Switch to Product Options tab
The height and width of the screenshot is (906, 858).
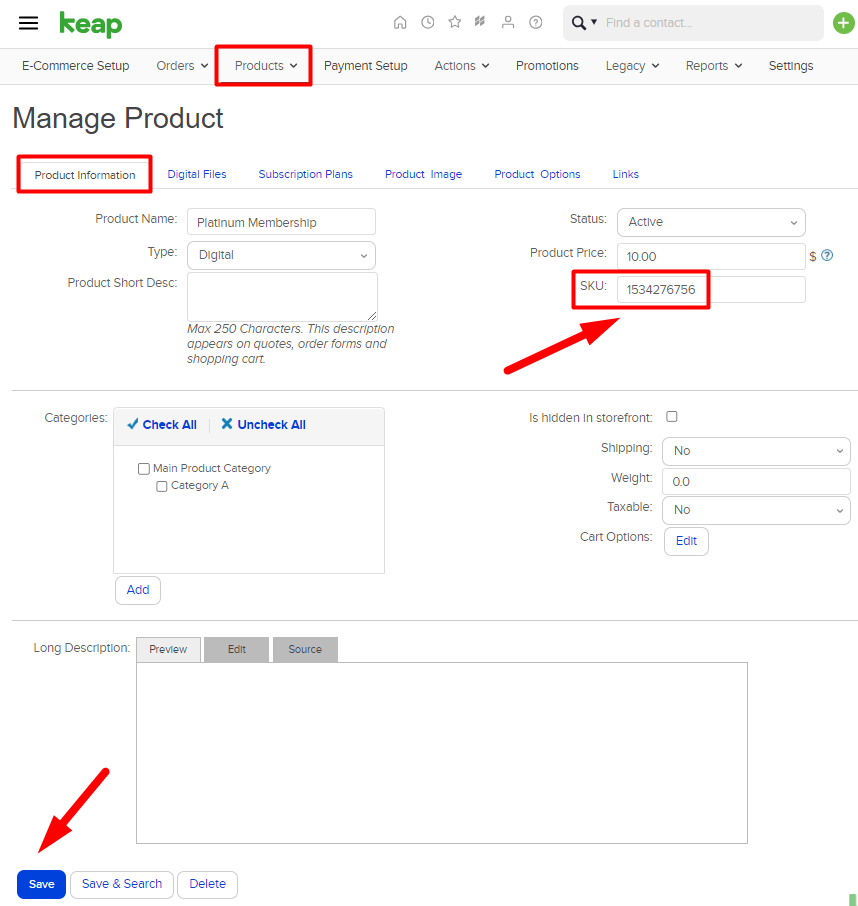click(x=537, y=174)
